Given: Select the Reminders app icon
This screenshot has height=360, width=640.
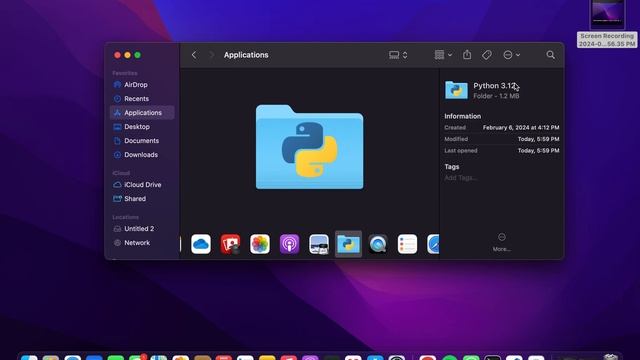Looking at the screenshot, I should 407,244.
